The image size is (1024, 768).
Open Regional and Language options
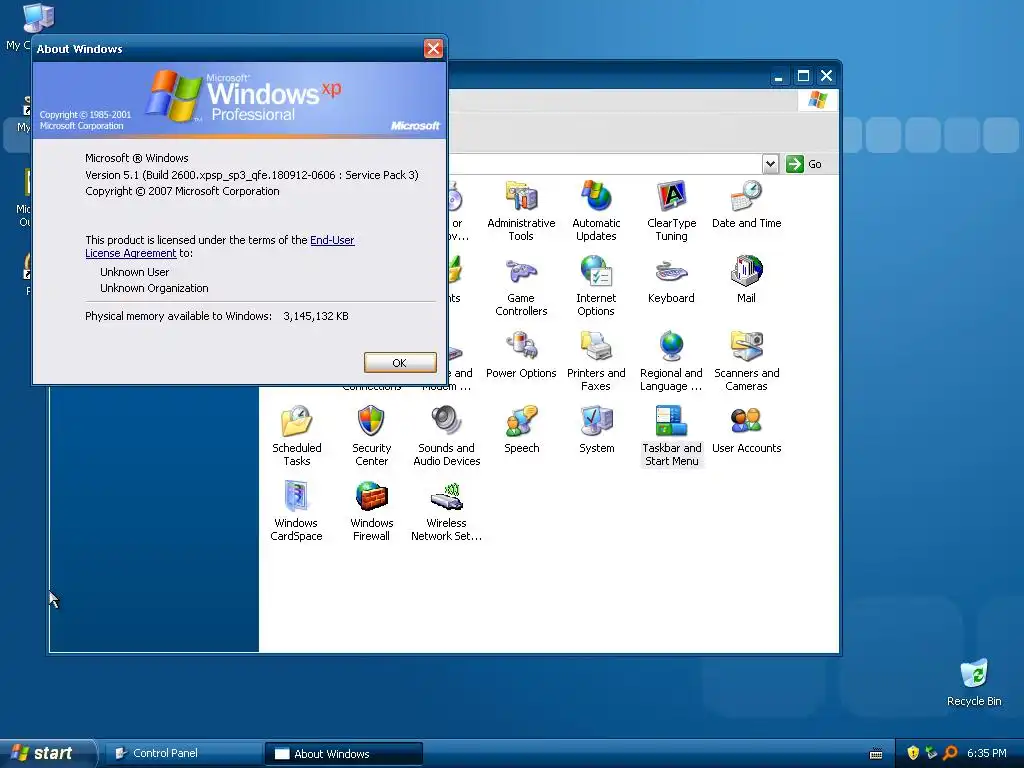[x=671, y=360]
